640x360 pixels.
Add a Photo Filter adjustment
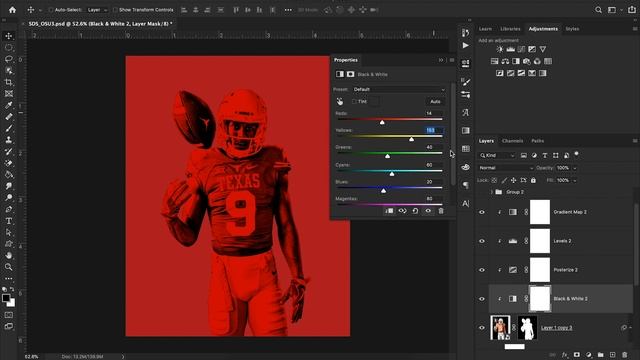[527, 61]
